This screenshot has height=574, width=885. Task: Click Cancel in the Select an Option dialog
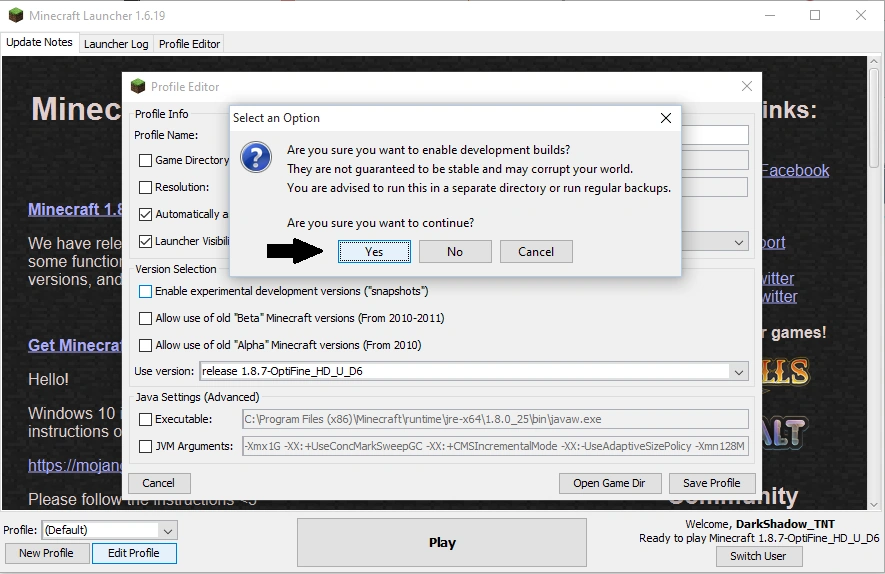click(x=536, y=252)
